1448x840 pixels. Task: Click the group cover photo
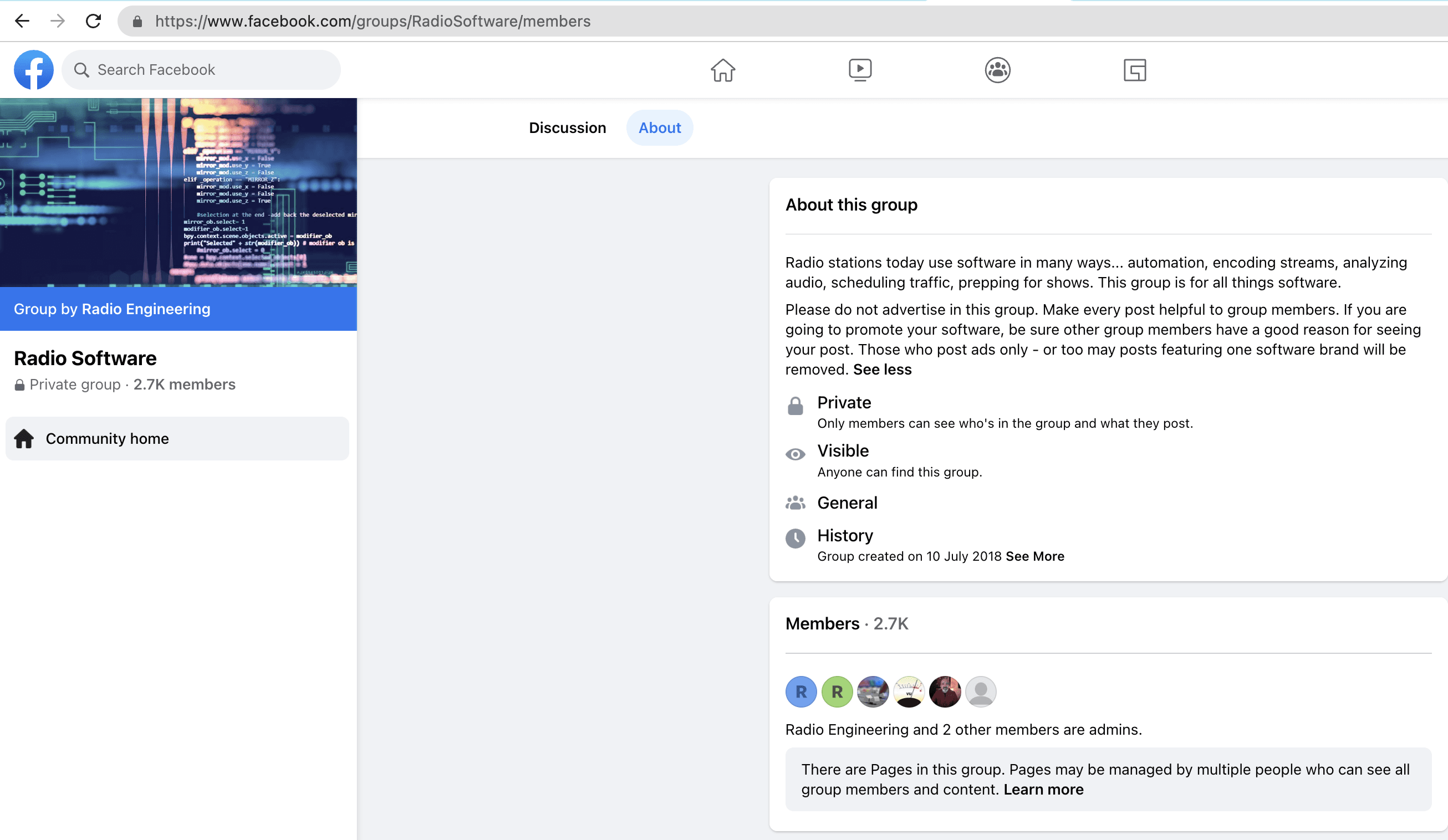point(178,192)
